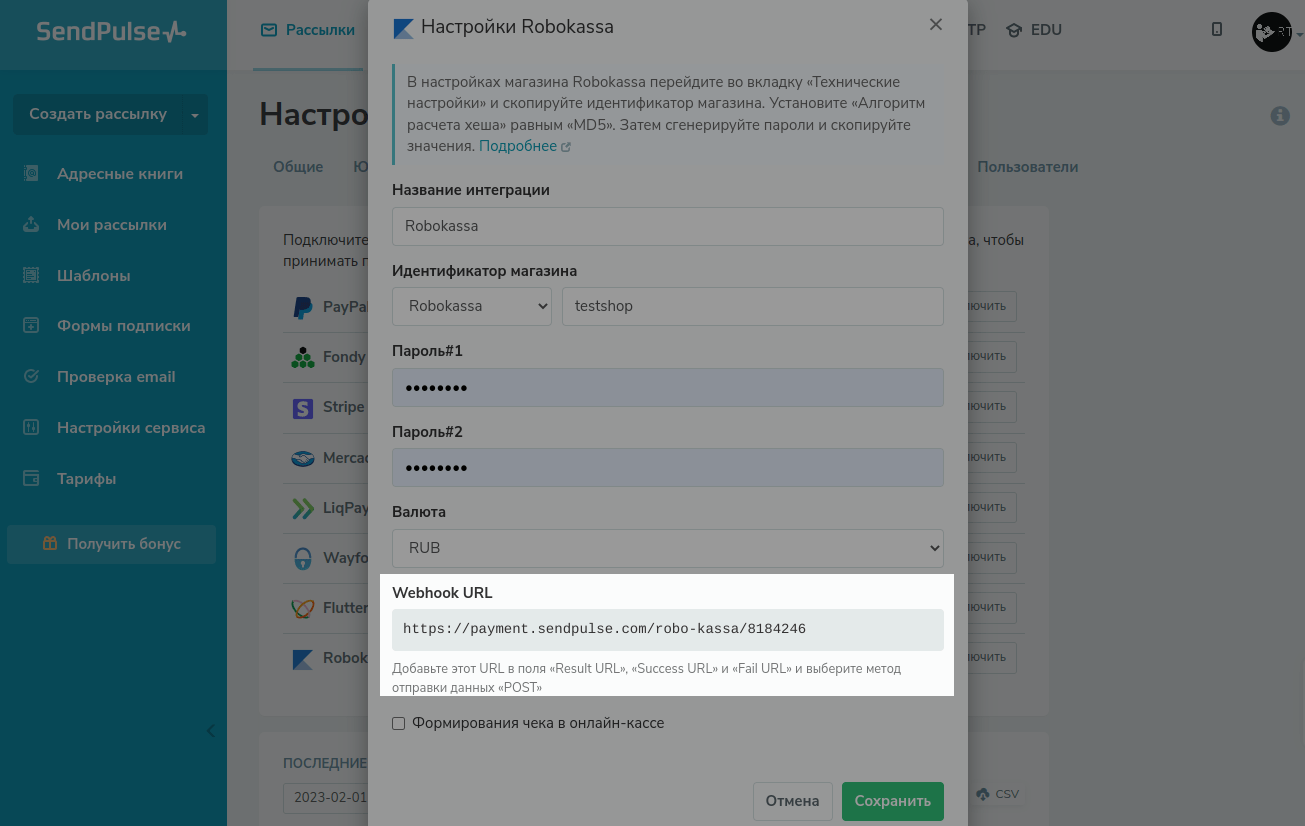The width and height of the screenshot is (1305, 826).
Task: Open the RUB currency dropdown
Action: 668,548
